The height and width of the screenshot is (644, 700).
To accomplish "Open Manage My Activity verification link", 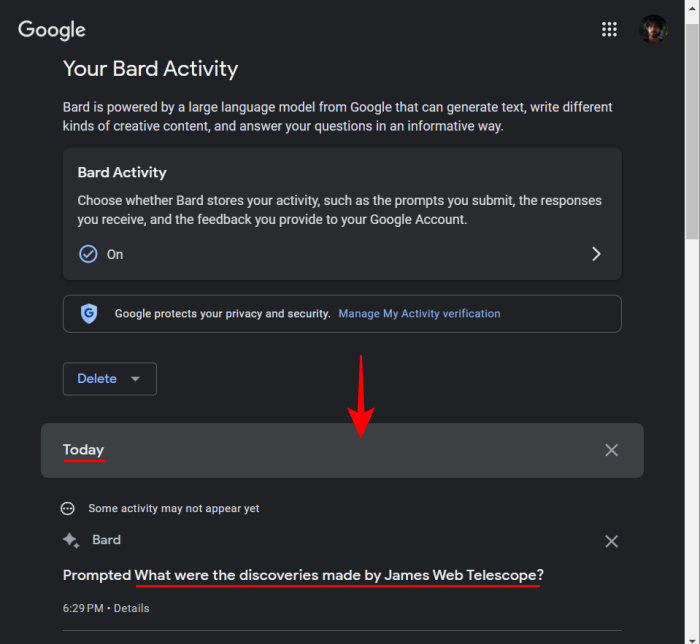I will click(419, 314).
